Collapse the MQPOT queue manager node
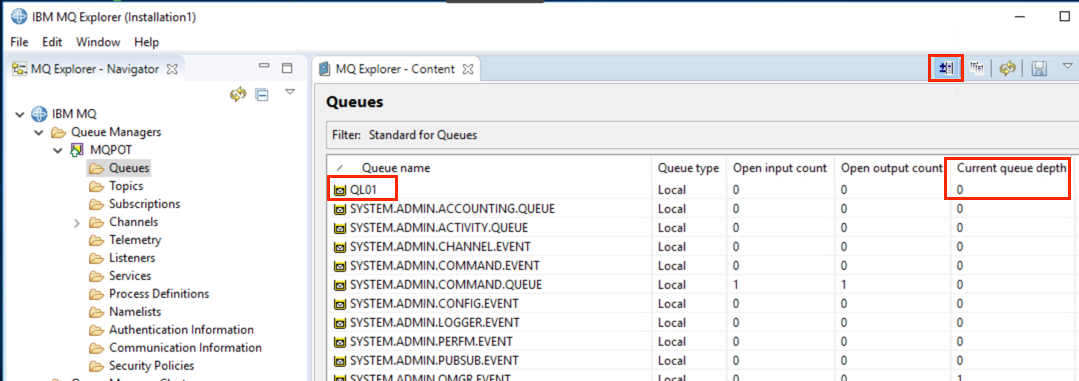The width and height of the screenshot is (1079, 381). coord(58,150)
